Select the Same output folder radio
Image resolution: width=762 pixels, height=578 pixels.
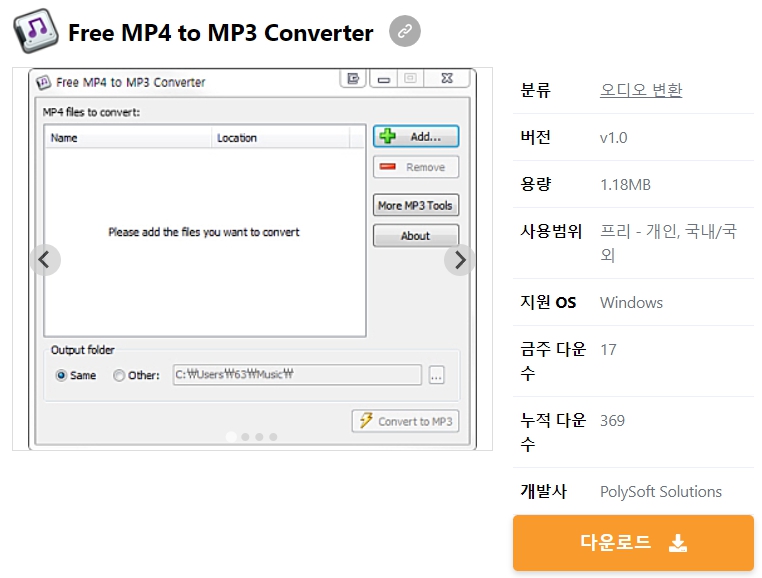tap(76, 375)
